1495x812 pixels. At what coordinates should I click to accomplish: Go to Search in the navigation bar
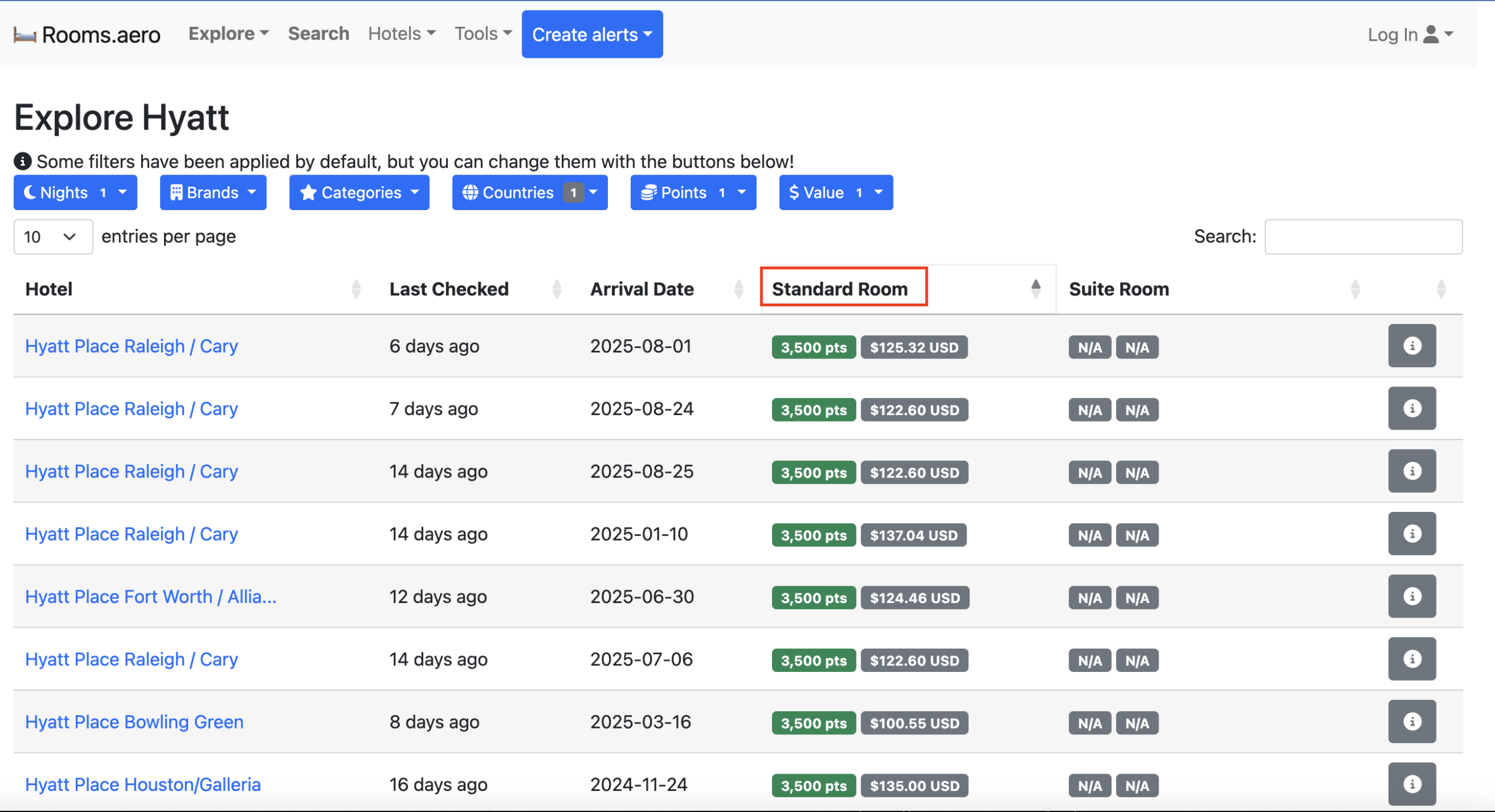(318, 34)
